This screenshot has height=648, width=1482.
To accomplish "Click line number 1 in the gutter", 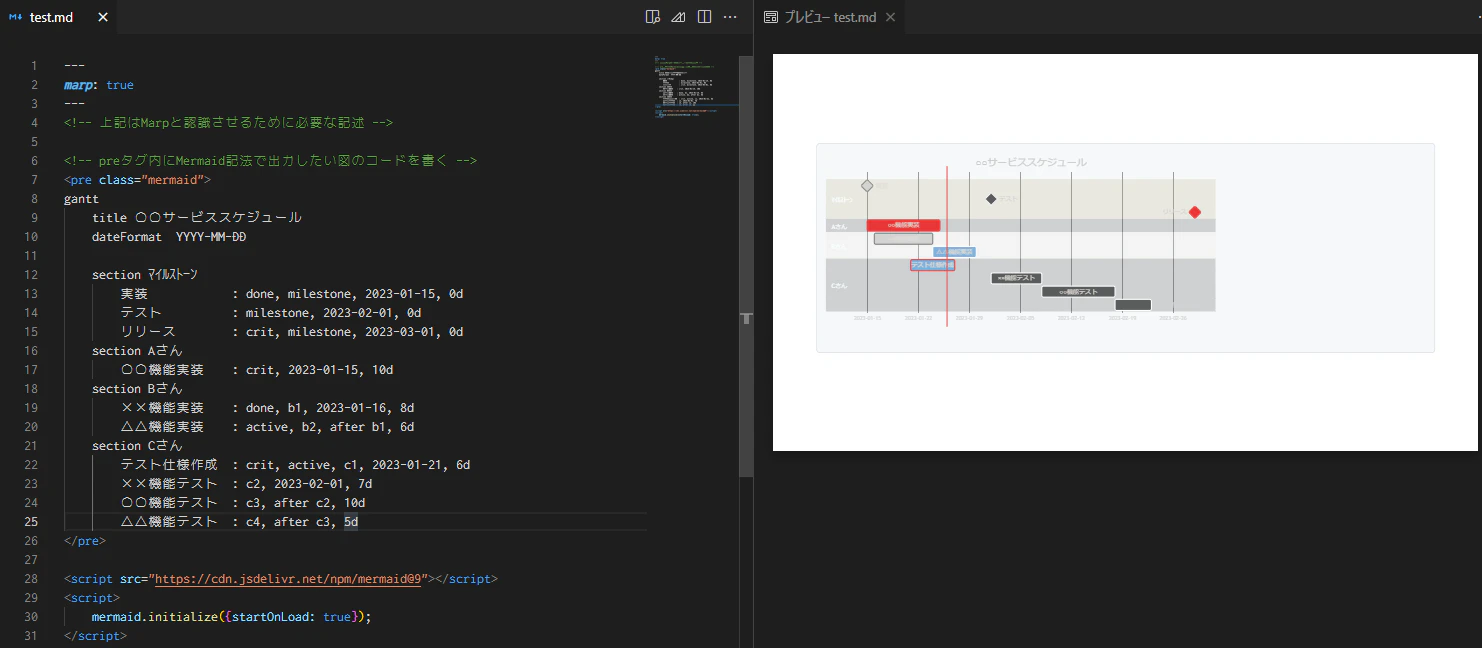I will (x=34, y=66).
